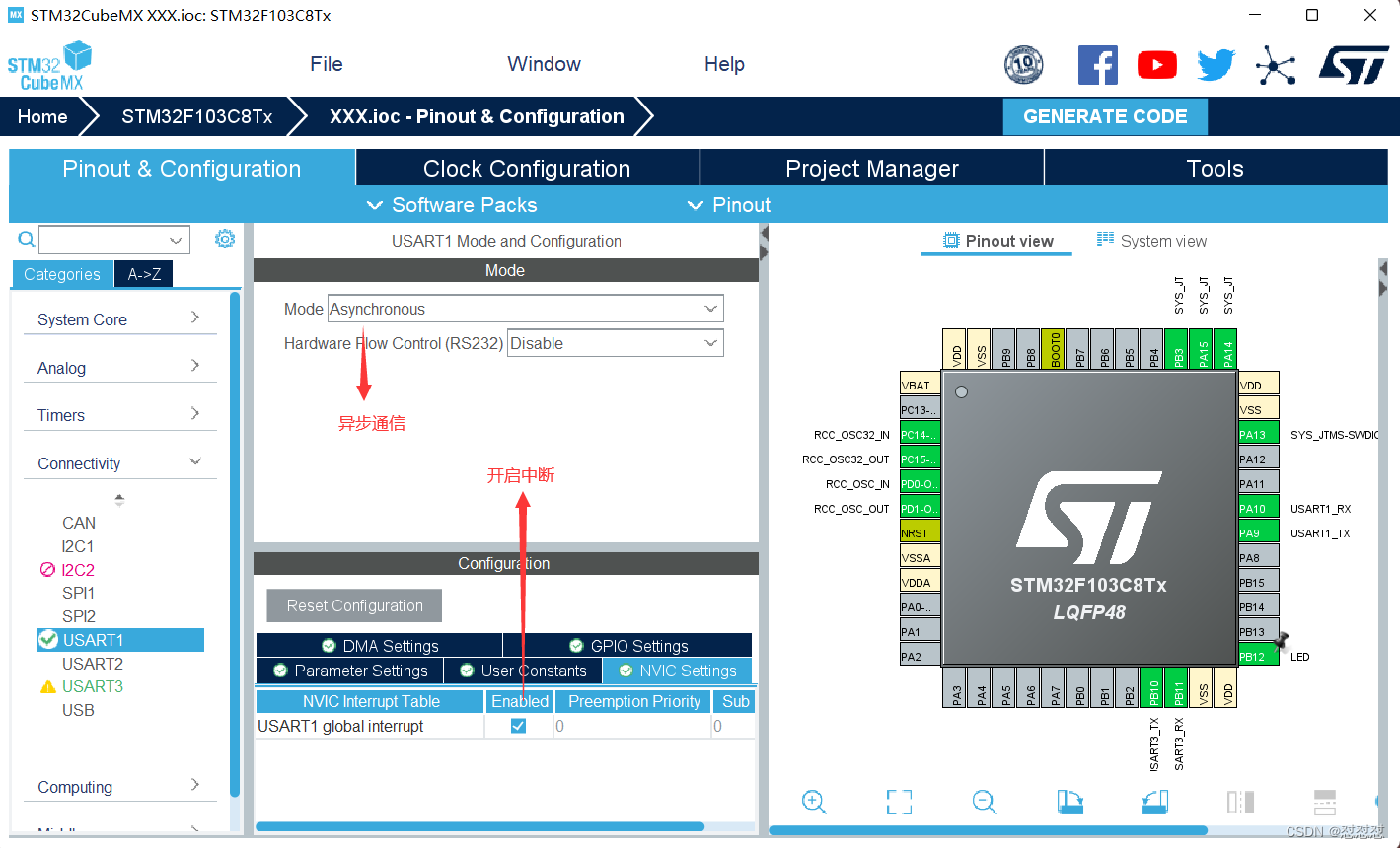Select the BOOT0 pin on chip
The image size is (1400, 848).
click(1055, 349)
